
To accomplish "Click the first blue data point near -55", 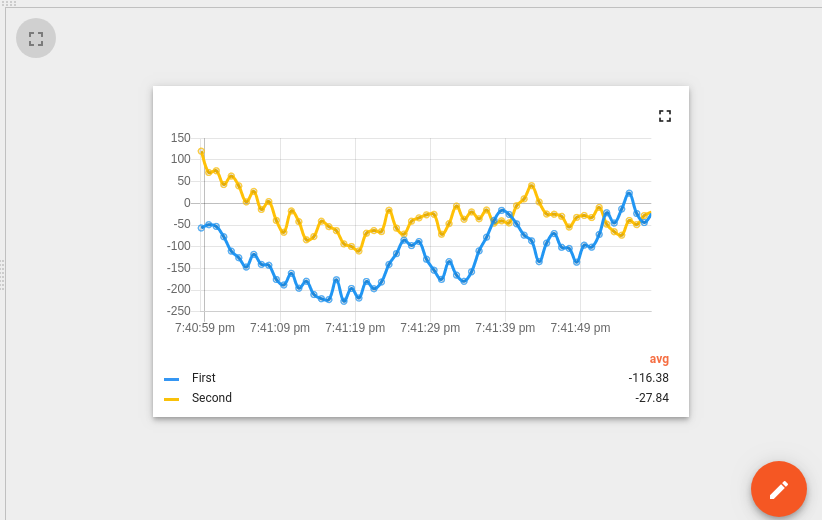I will [201, 228].
